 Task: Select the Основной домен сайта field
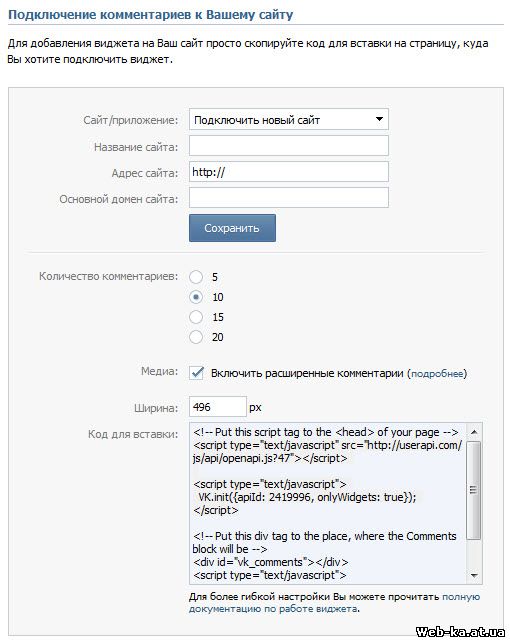pos(289,198)
